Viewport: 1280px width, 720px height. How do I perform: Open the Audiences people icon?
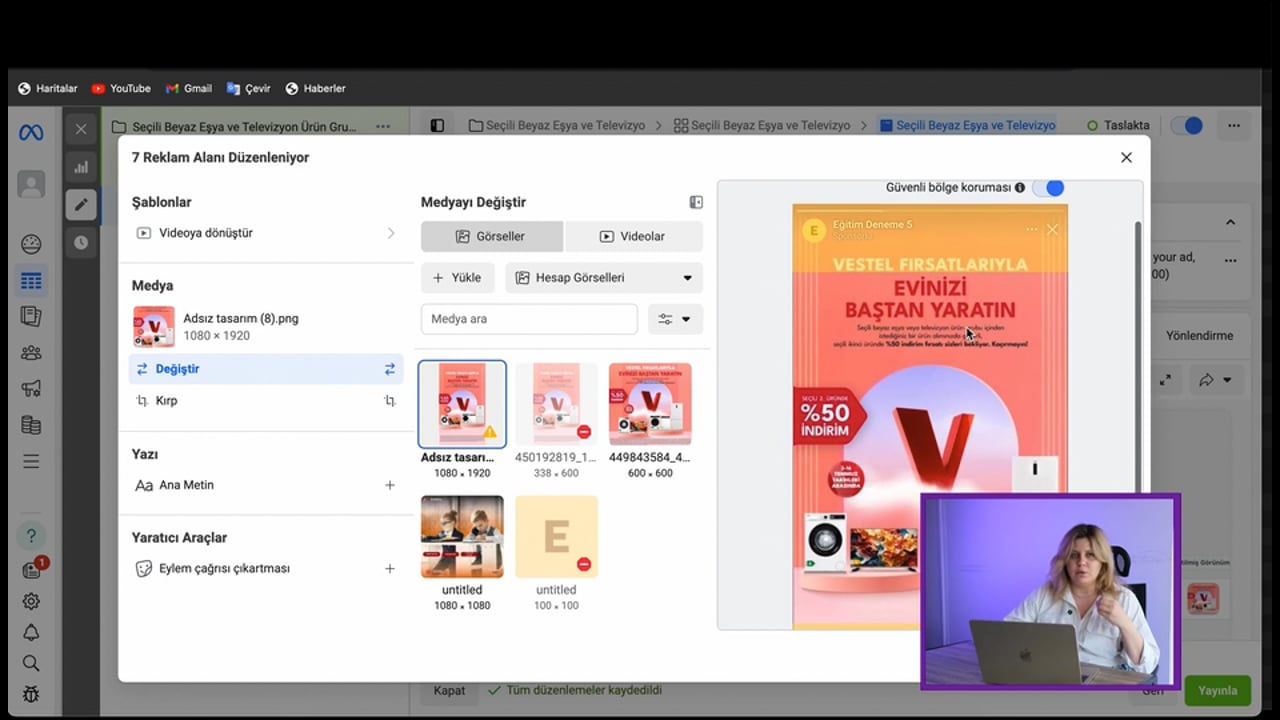point(31,352)
